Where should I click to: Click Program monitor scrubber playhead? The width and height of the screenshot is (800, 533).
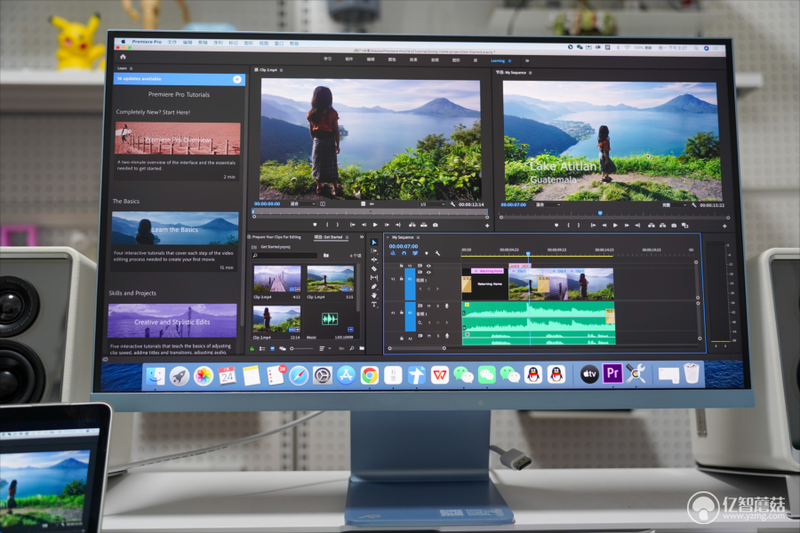600,213
